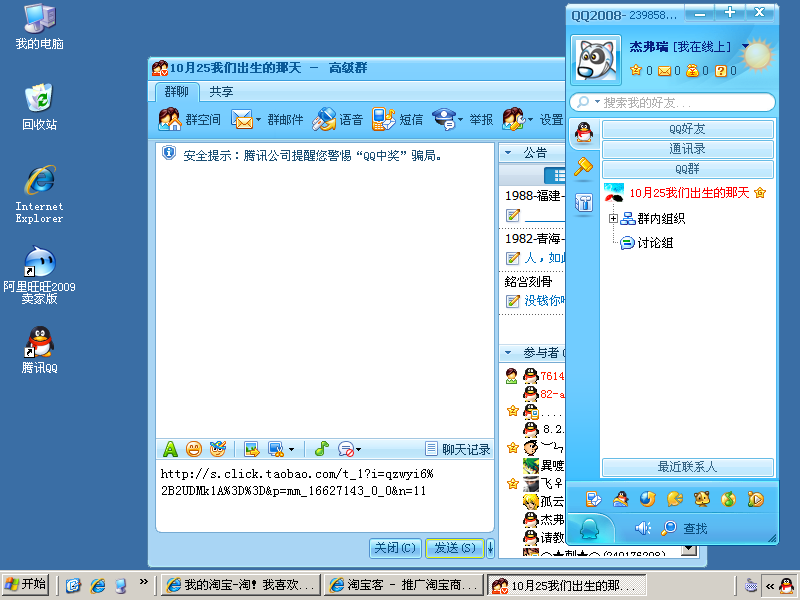Select the hammer auction sidebar tab
Viewport: 800px width, 600px height.
[584, 167]
